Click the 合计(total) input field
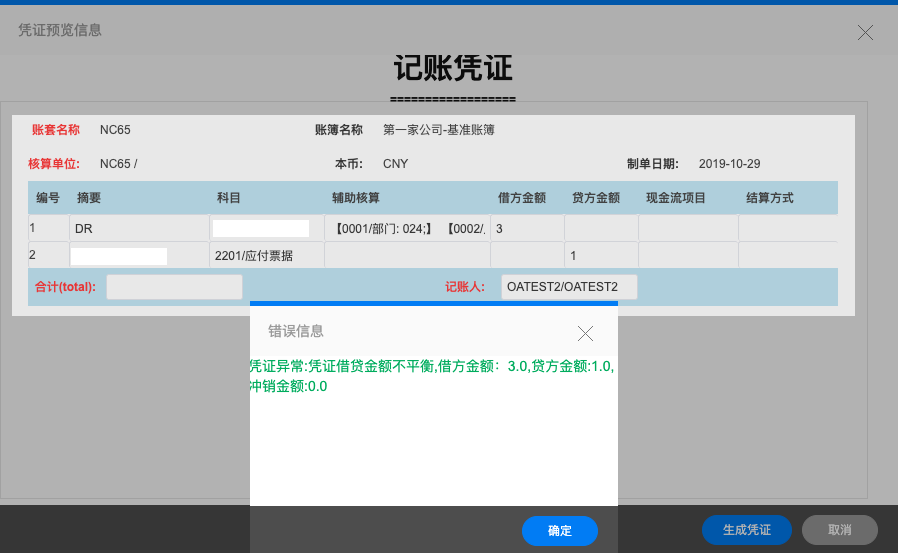Screen dimensions: 898x553 (x=174, y=287)
